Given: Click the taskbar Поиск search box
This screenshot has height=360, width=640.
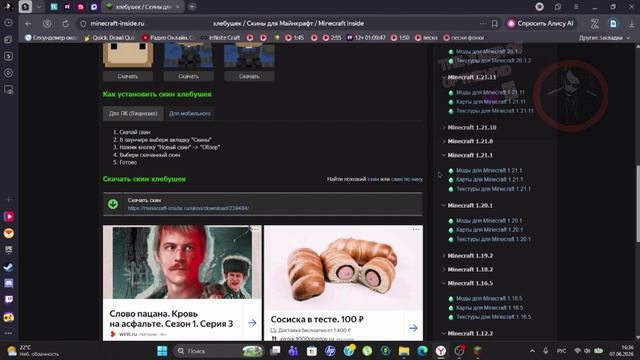Looking at the screenshot, I should (219, 351).
